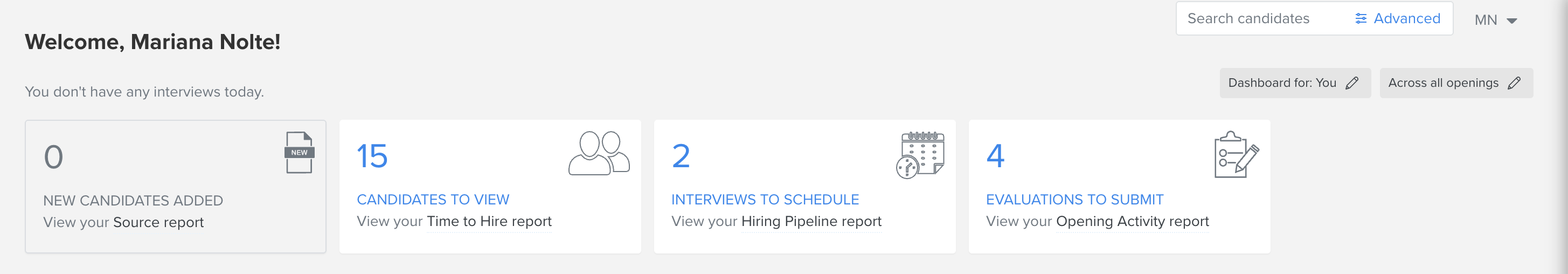
Task: Expand the MN user menu arrow
Action: 1512,20
